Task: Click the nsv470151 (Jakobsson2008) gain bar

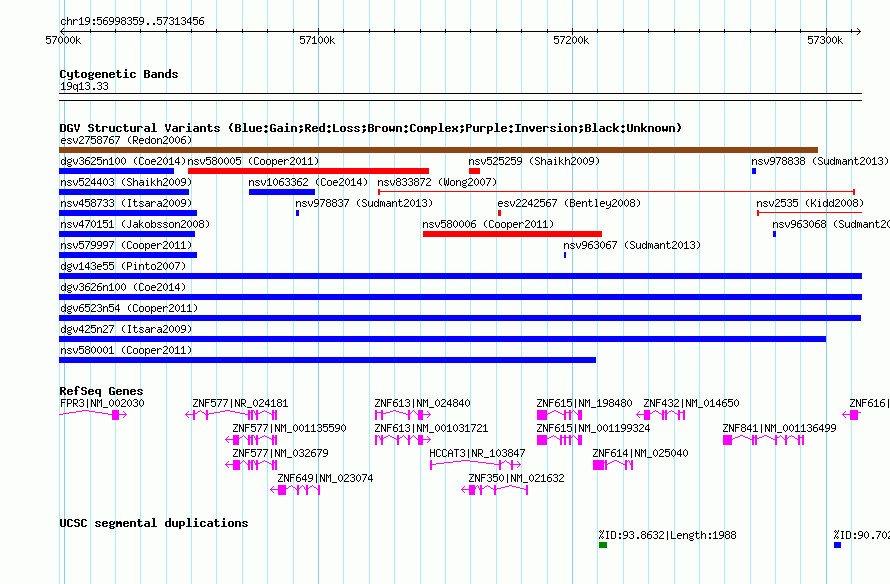Action: [127, 234]
